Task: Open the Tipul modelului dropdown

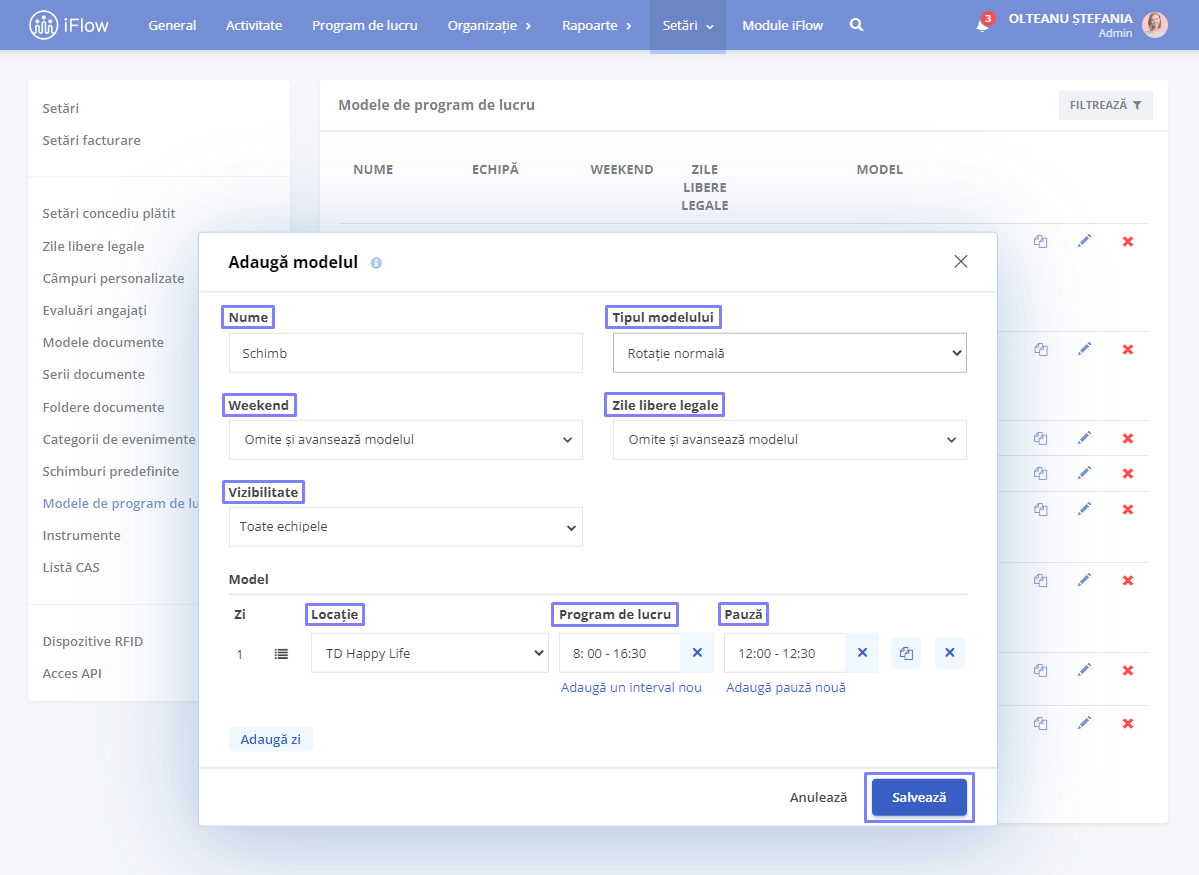Action: [789, 353]
